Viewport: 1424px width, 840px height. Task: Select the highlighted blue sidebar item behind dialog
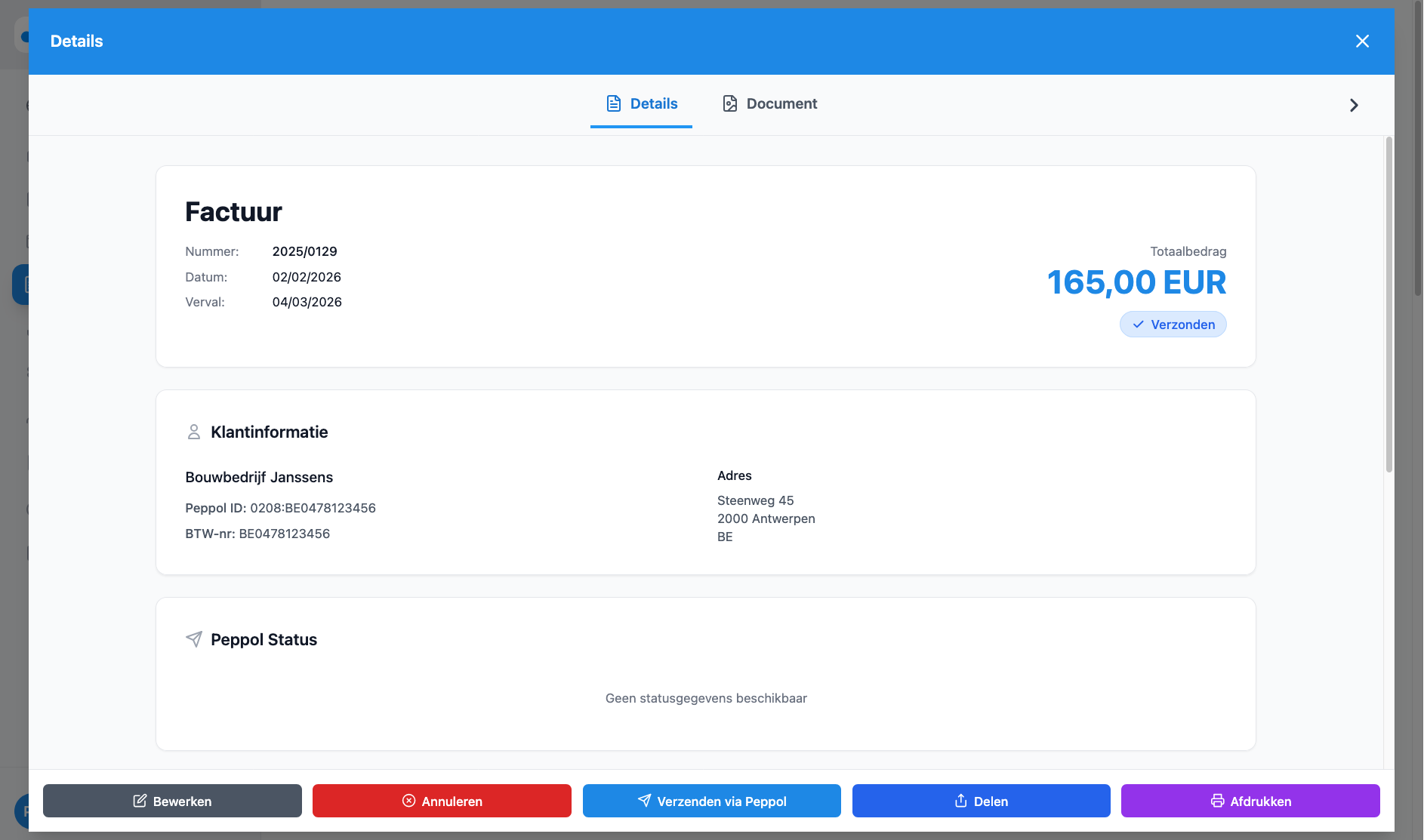(20, 285)
